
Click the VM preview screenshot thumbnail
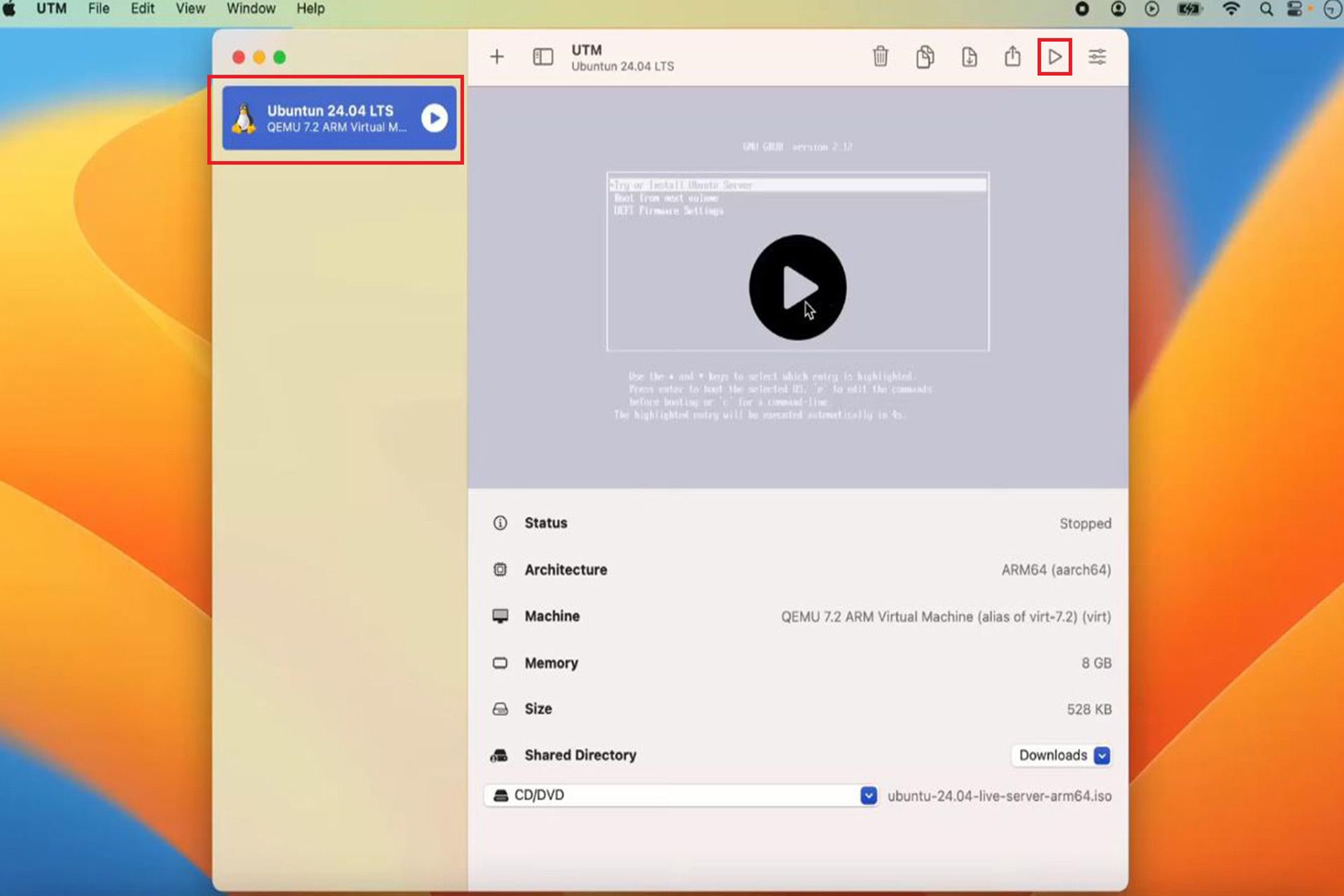click(x=798, y=287)
